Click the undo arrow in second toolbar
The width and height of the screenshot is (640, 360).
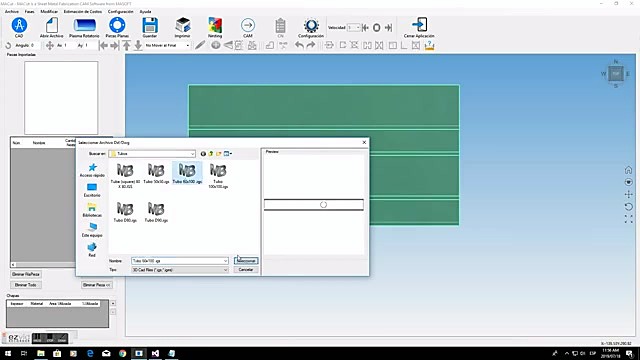pyautogui.click(x=299, y=45)
